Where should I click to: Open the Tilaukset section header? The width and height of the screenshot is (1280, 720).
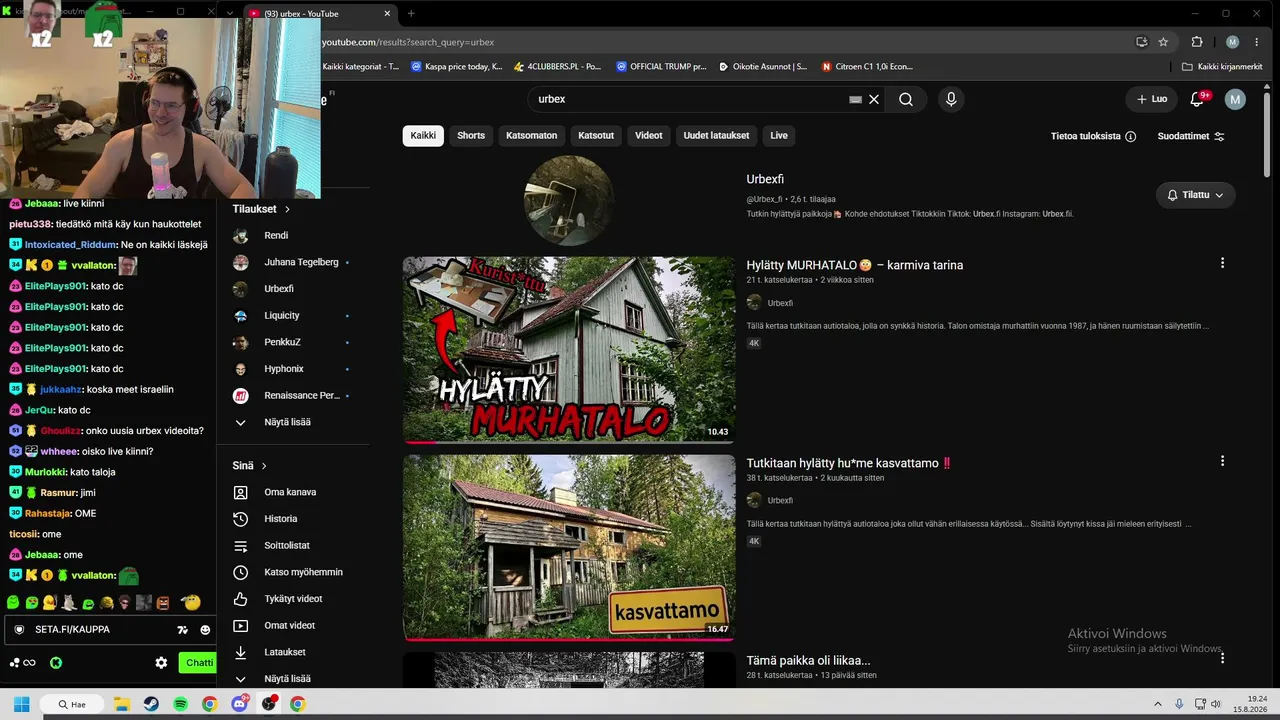pos(261,209)
